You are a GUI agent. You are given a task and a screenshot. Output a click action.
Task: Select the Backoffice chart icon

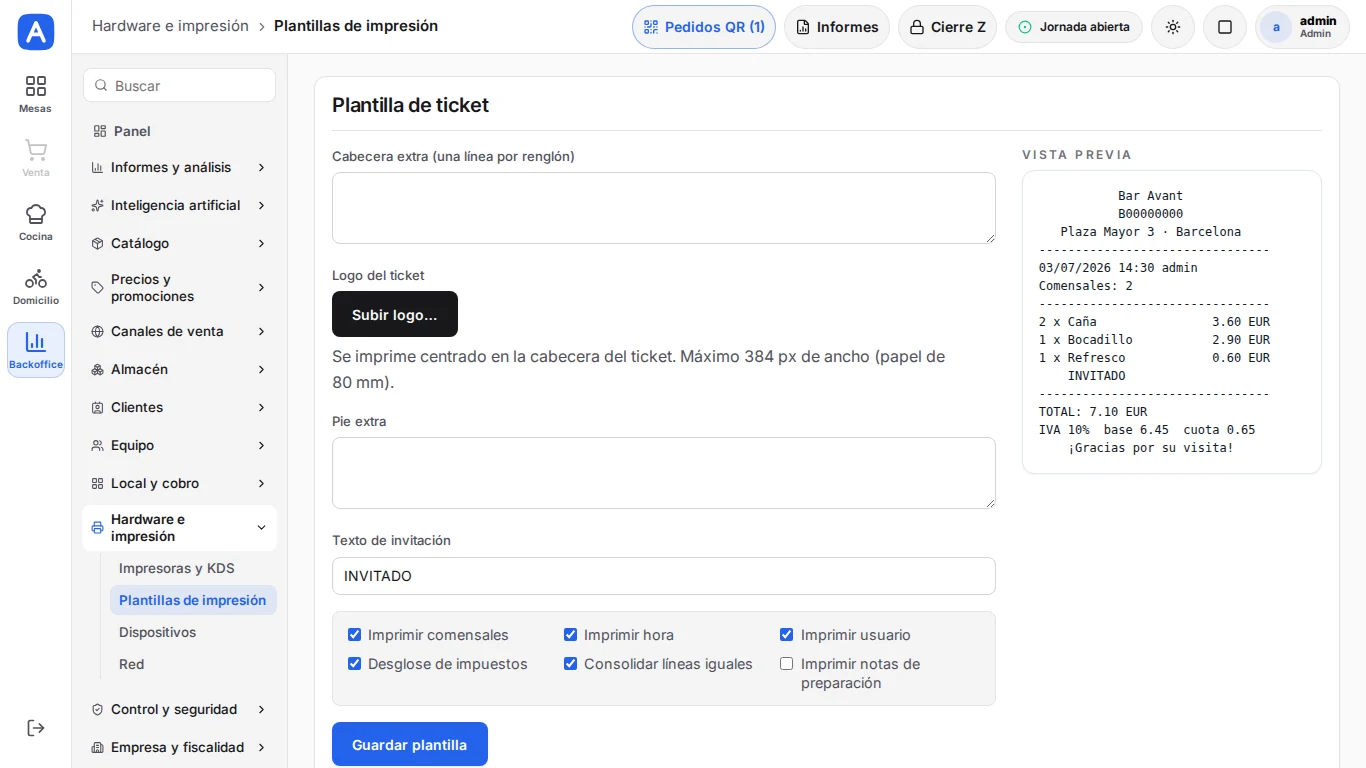click(36, 350)
